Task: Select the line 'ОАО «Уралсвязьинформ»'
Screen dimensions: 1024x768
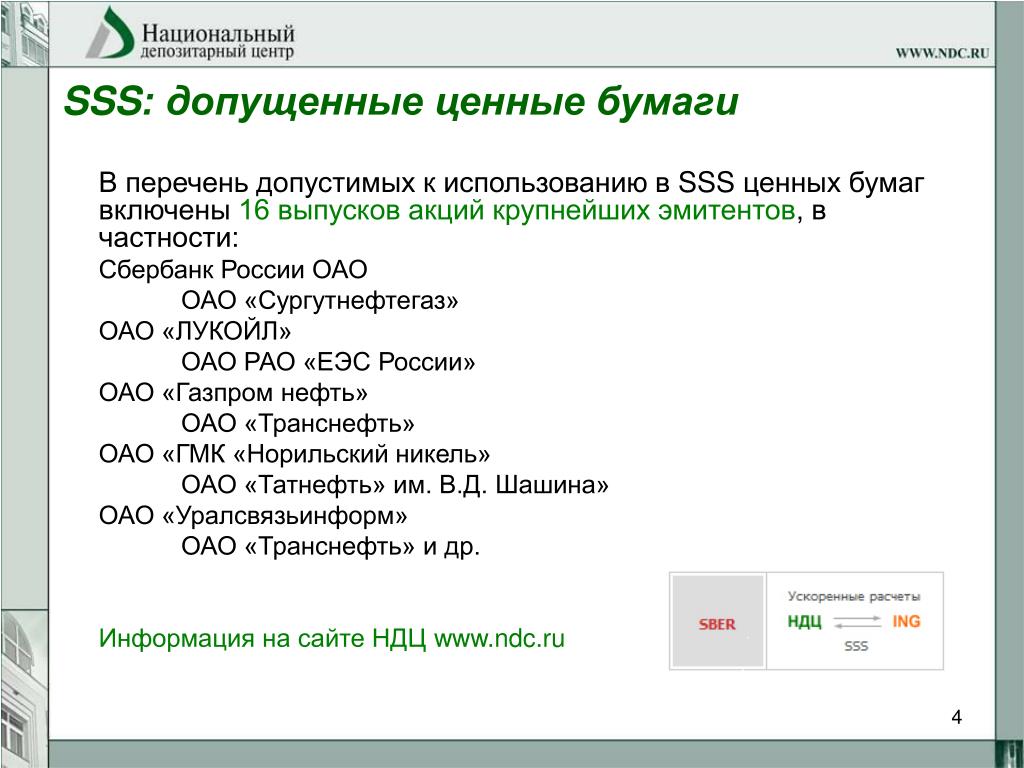Action: (x=253, y=515)
